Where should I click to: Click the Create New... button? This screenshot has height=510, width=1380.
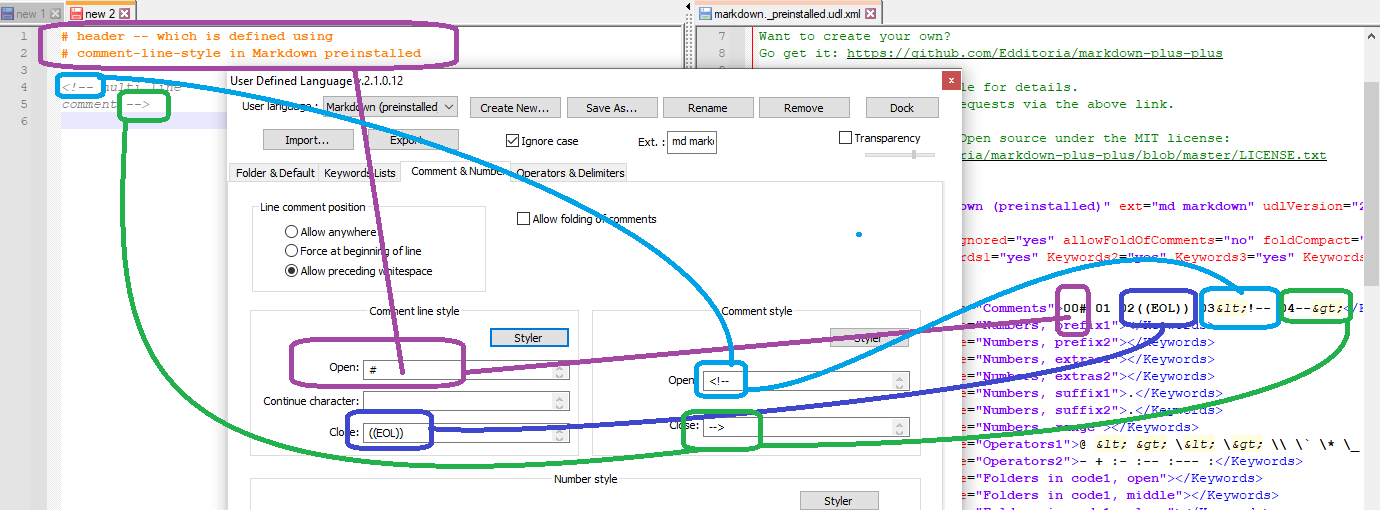click(514, 108)
